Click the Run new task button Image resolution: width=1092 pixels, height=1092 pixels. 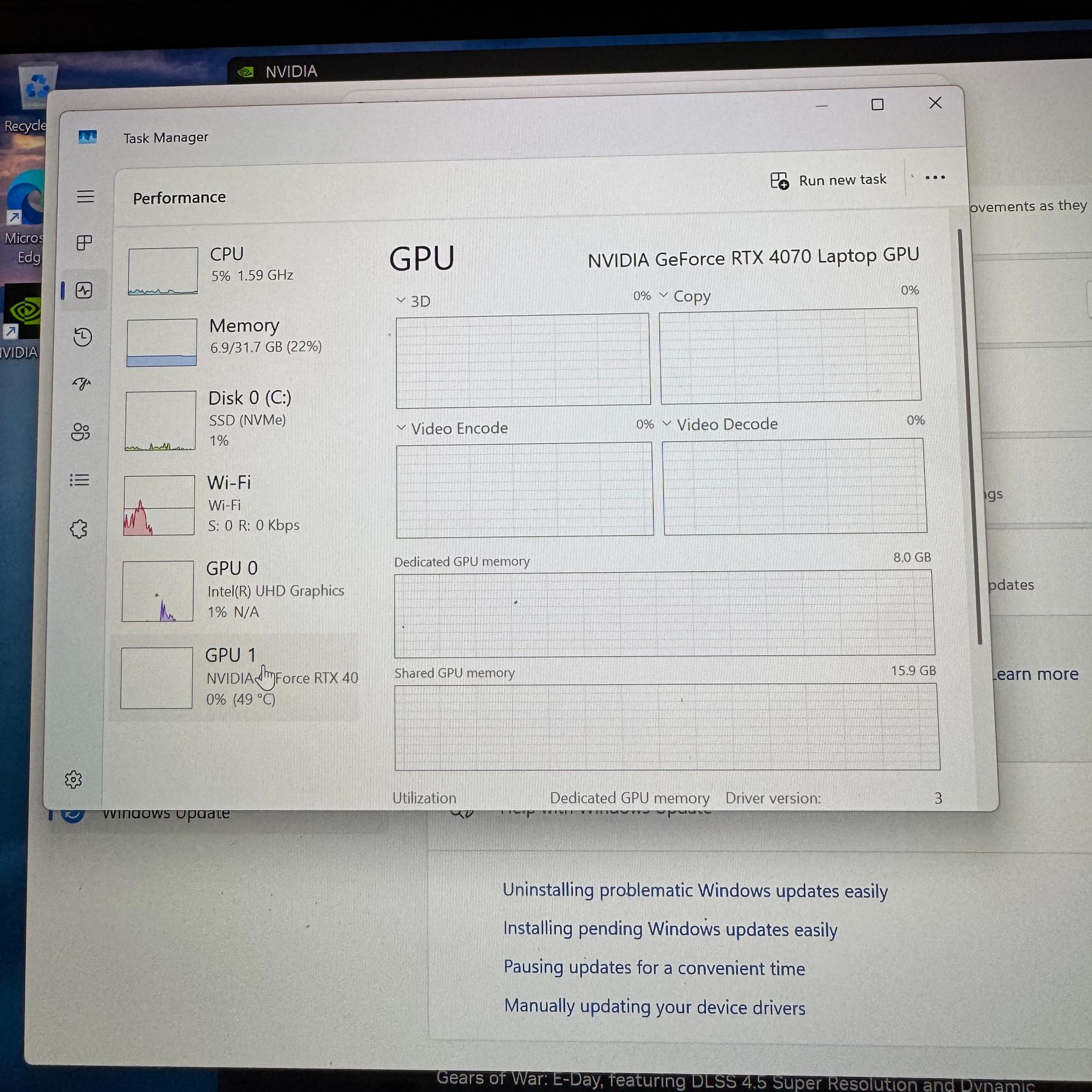(x=829, y=180)
